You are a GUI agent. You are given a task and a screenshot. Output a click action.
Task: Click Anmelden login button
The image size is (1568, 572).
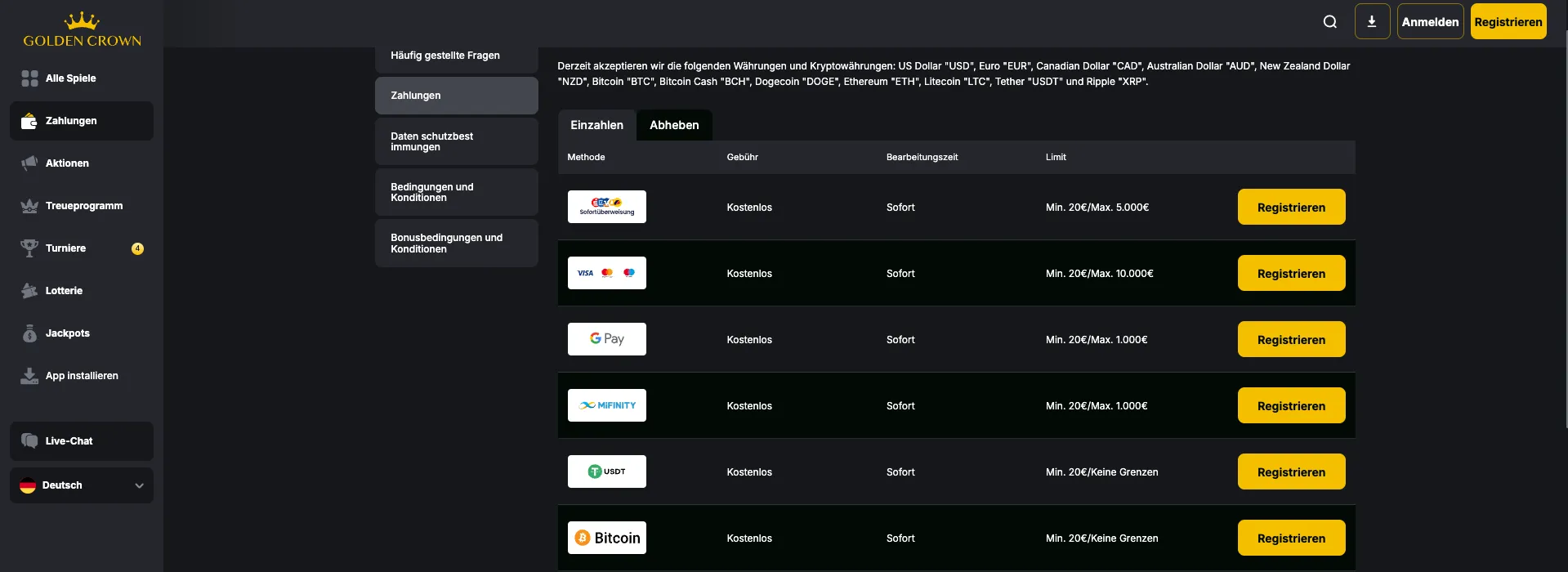click(1430, 22)
